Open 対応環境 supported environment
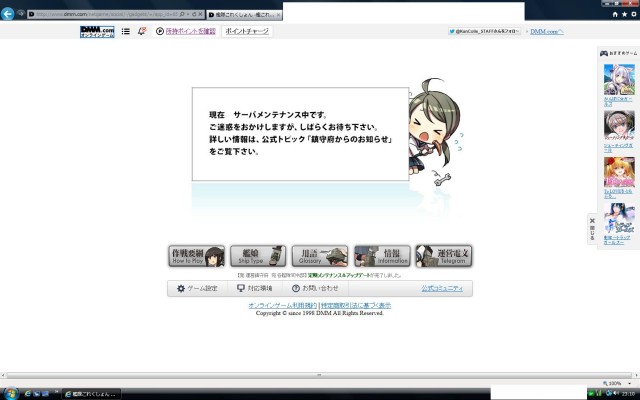 (255, 288)
